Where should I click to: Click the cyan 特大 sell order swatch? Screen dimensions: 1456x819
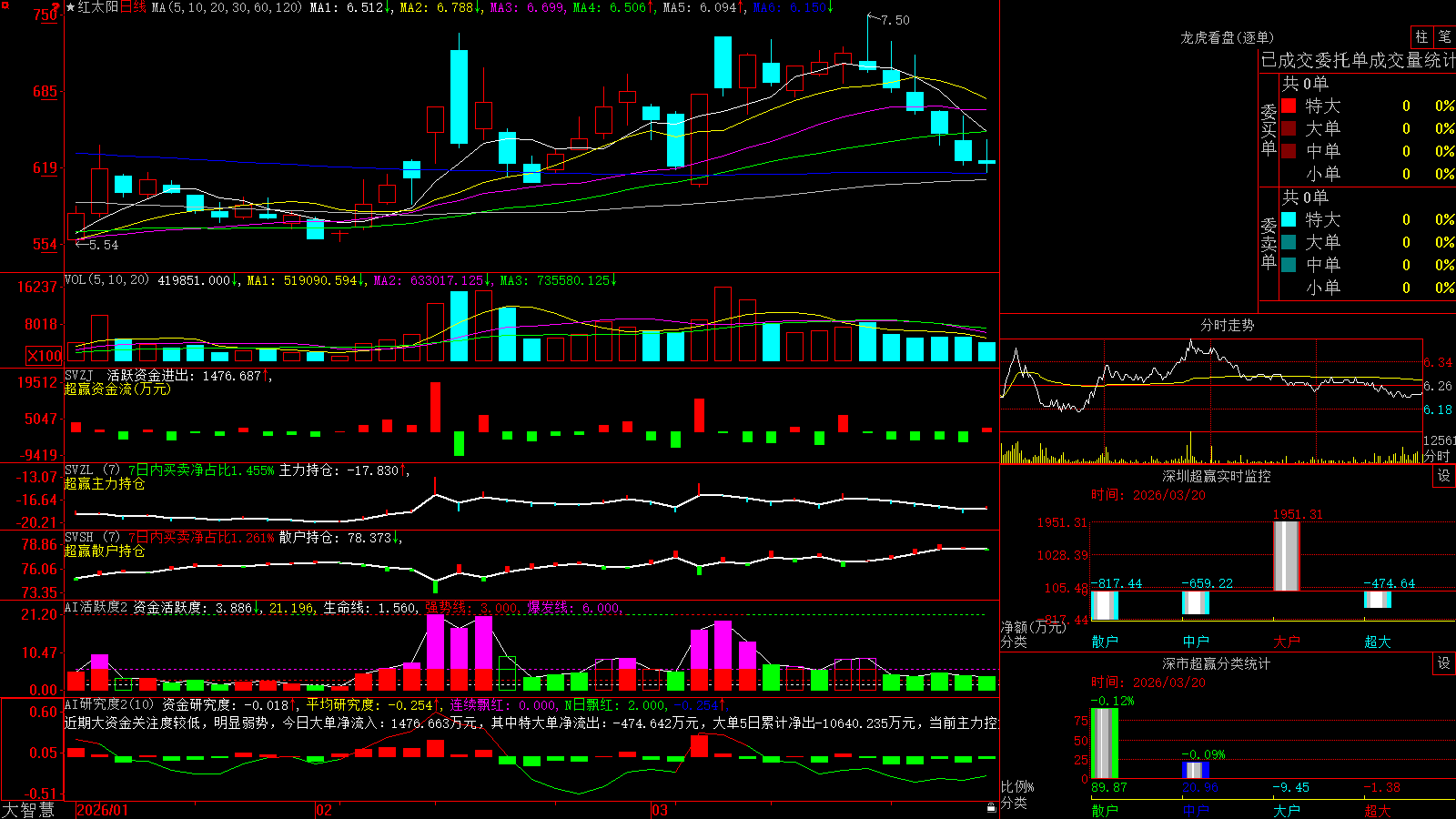1289,219
